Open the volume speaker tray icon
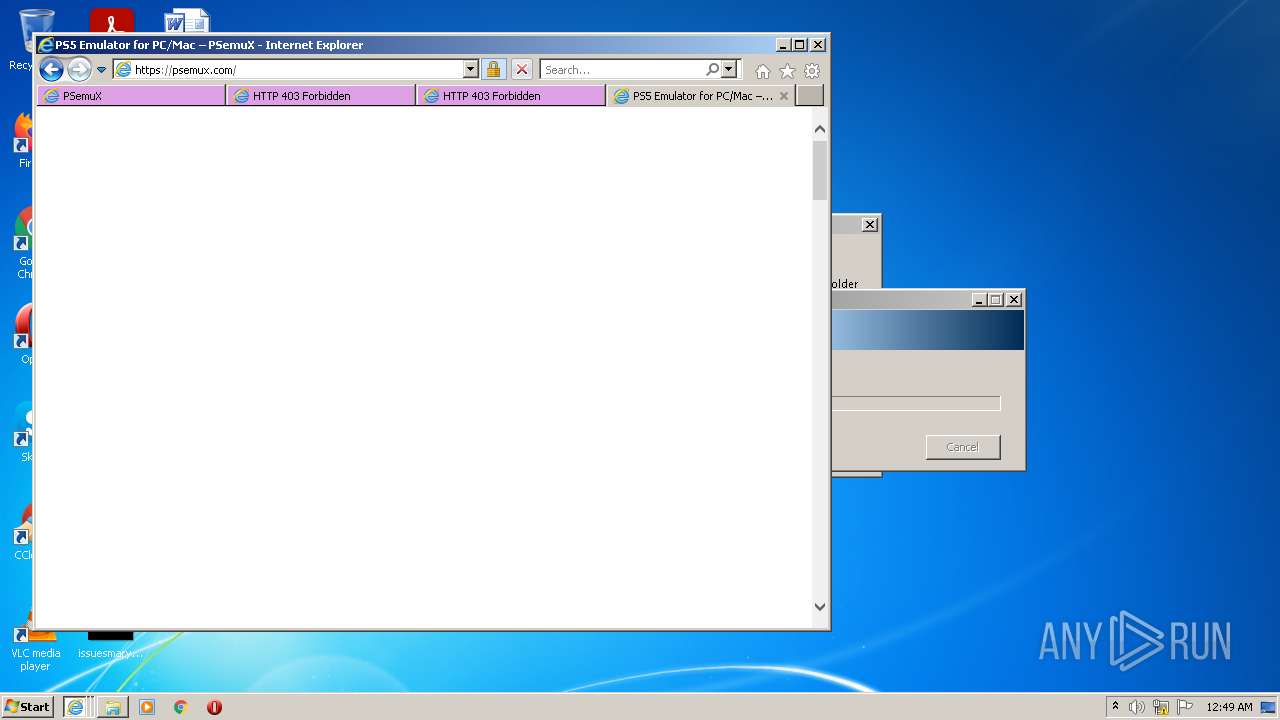This screenshot has height=720, width=1280. (x=1137, y=707)
